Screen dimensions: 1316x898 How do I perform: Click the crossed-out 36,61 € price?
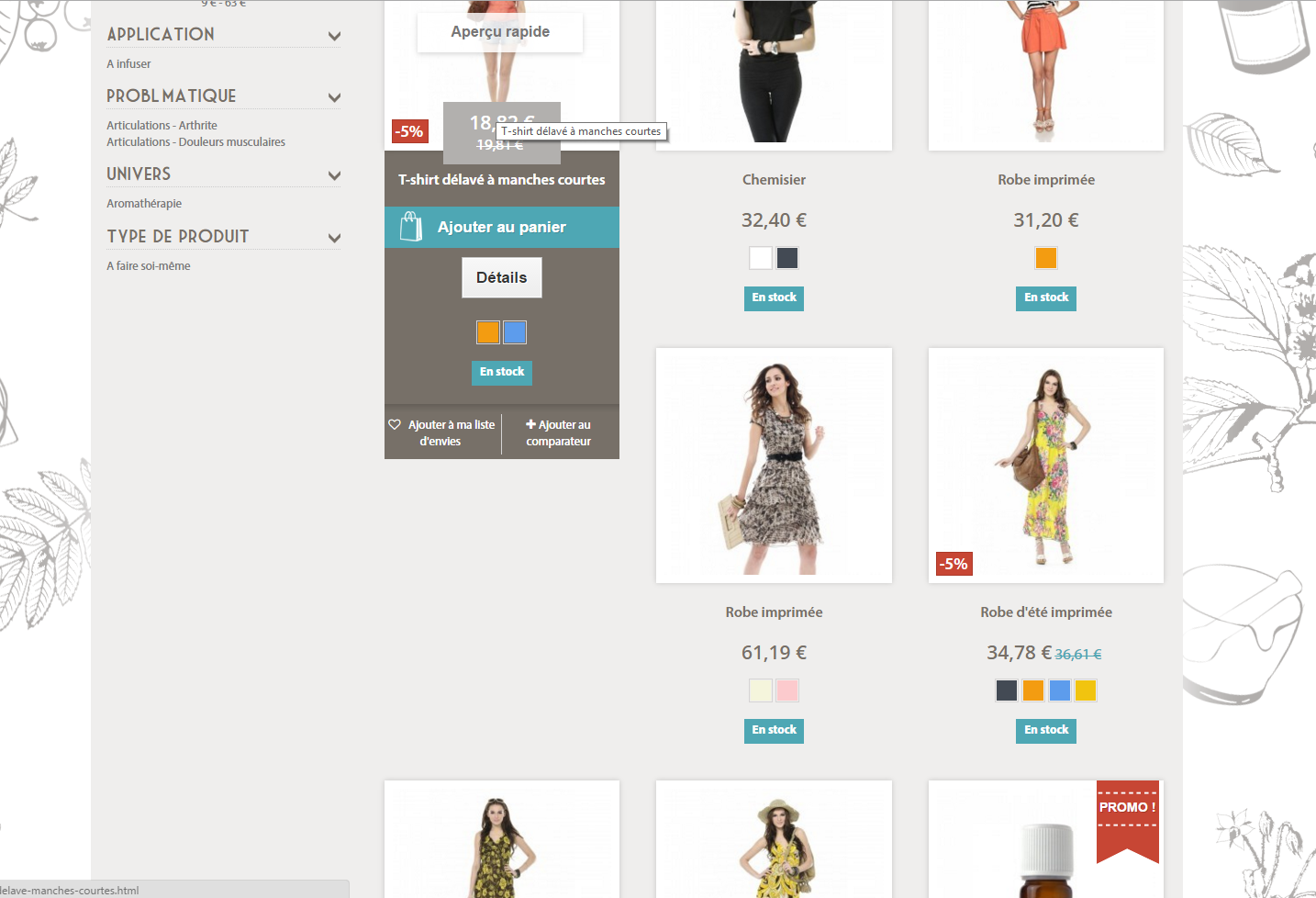1078,655
